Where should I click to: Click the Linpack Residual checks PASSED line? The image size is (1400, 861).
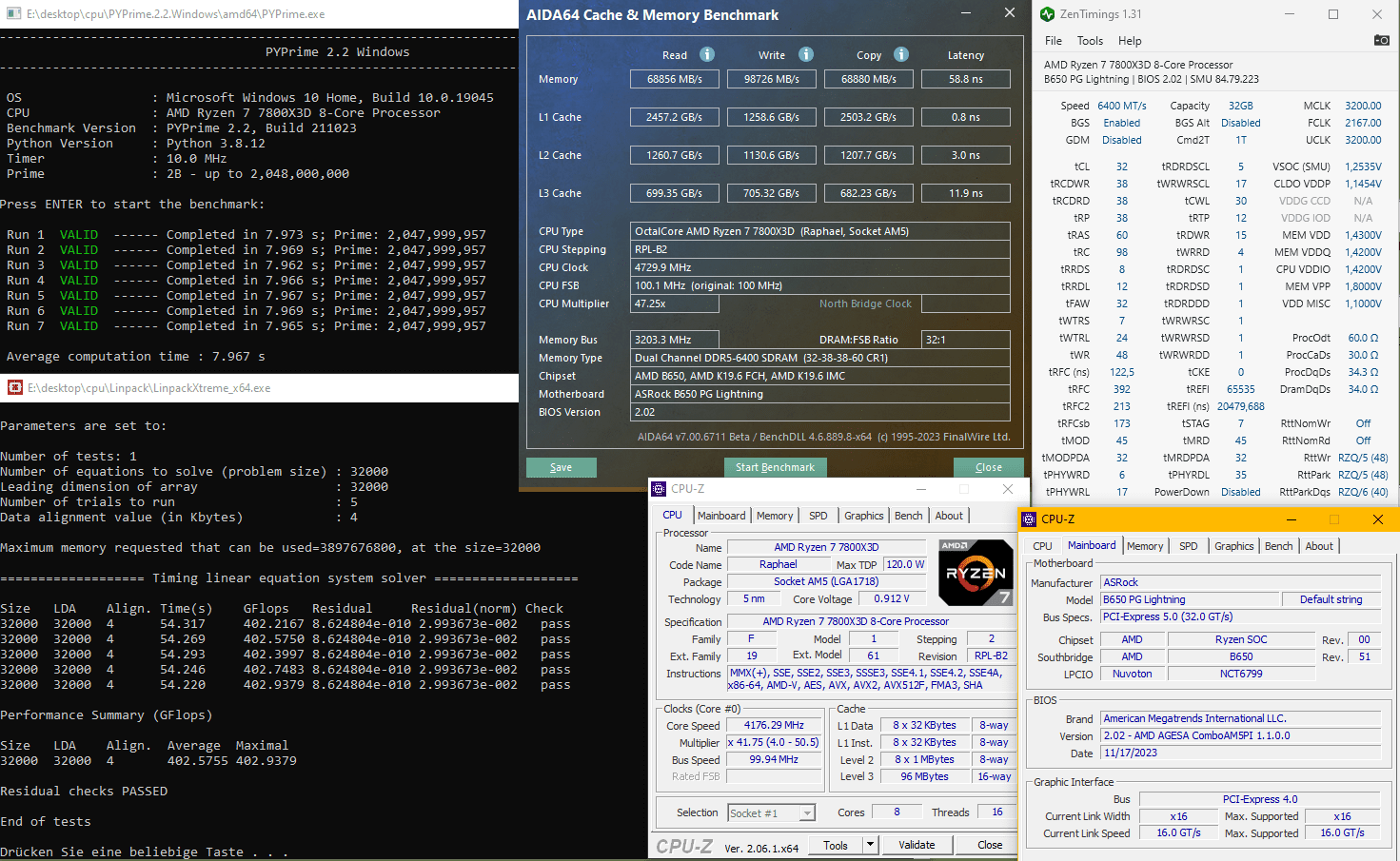pos(84,792)
